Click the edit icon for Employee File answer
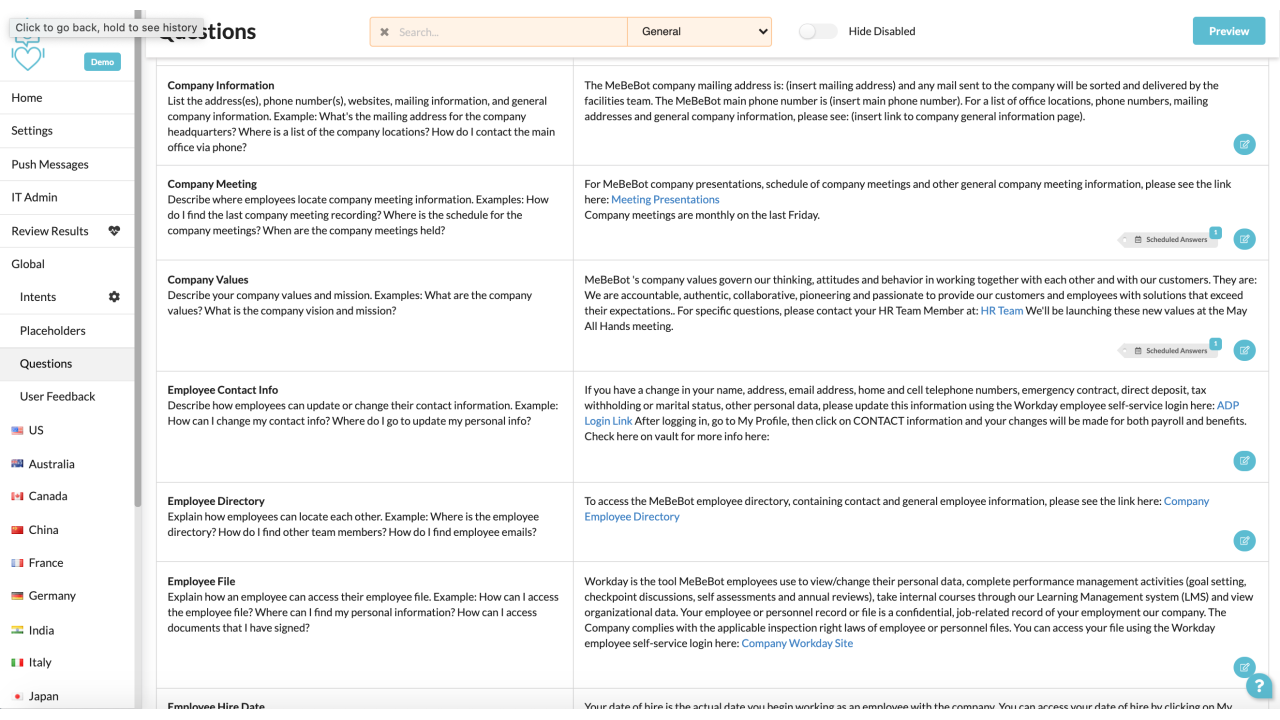The image size is (1280, 720). point(1244,667)
